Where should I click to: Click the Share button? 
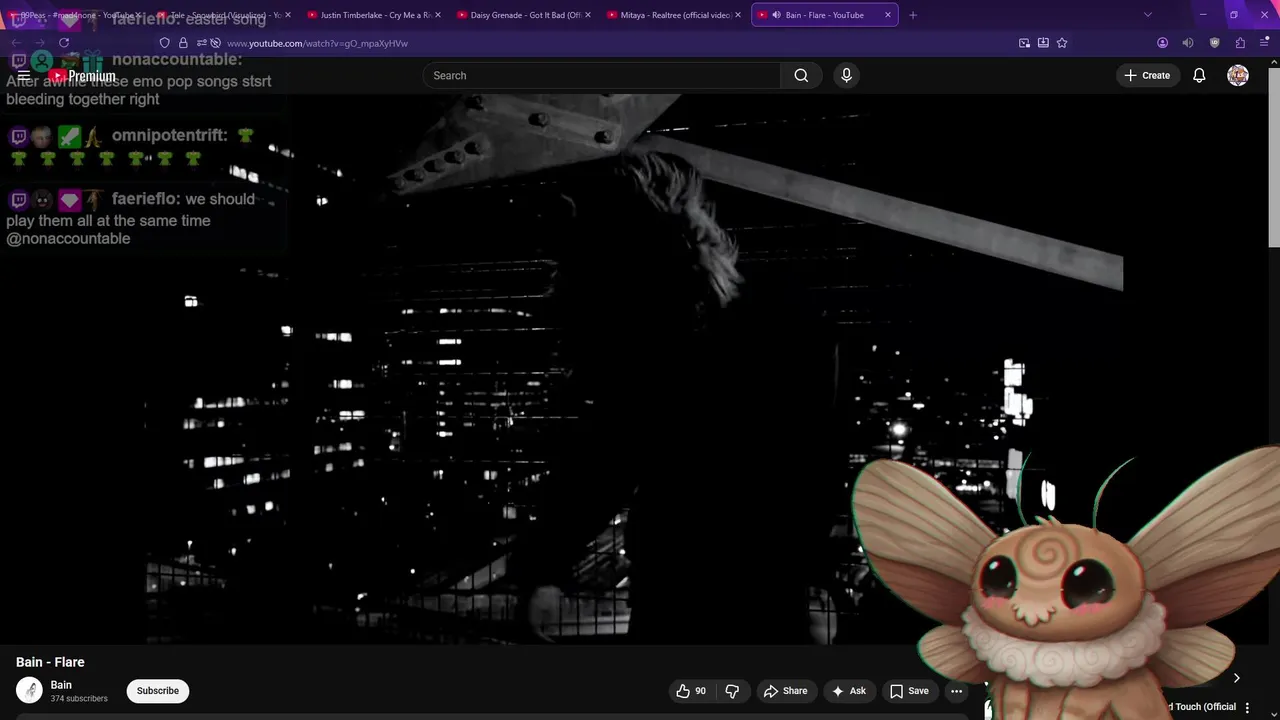tap(785, 691)
